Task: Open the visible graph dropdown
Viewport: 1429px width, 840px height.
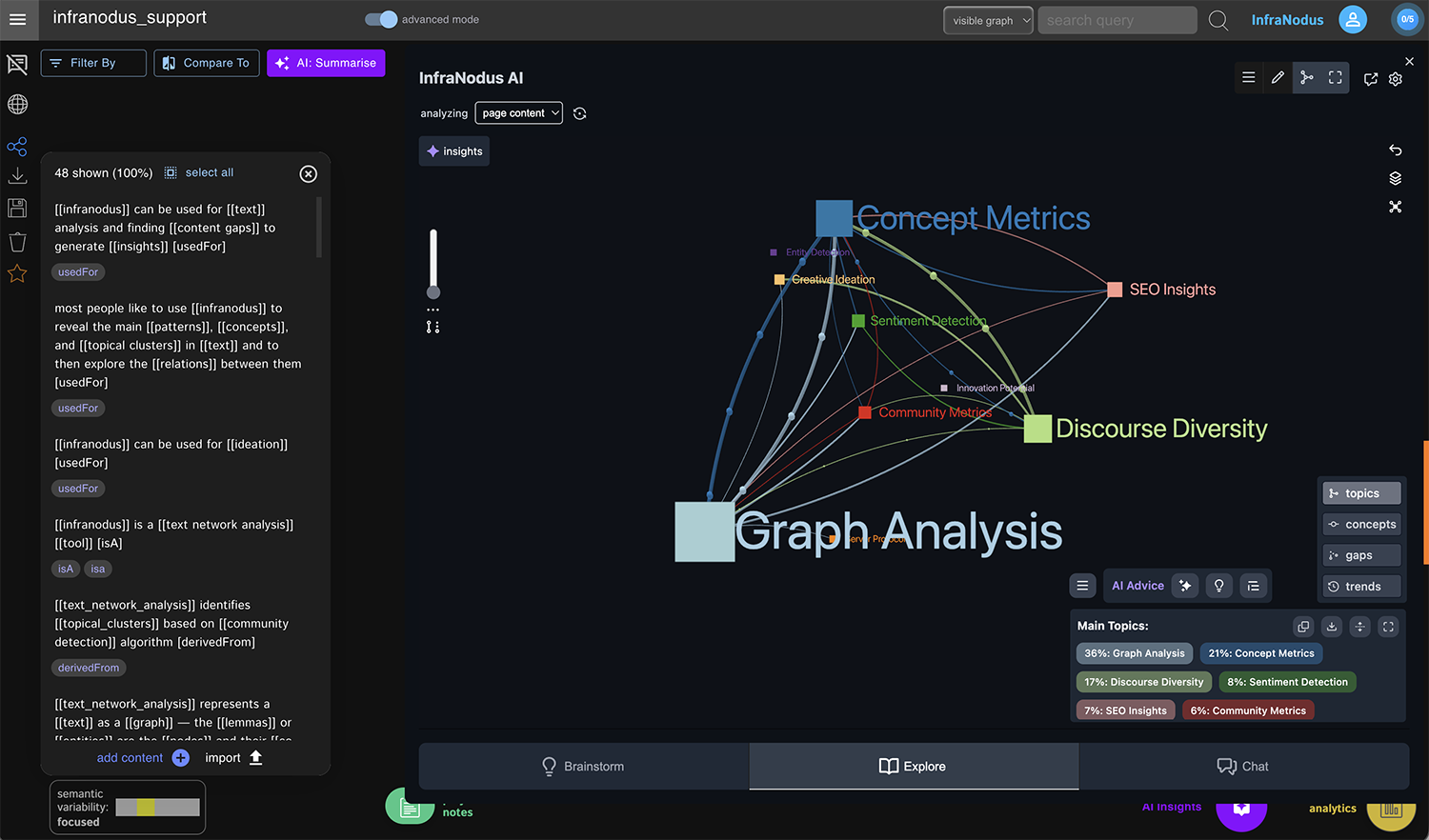Action: tap(988, 19)
